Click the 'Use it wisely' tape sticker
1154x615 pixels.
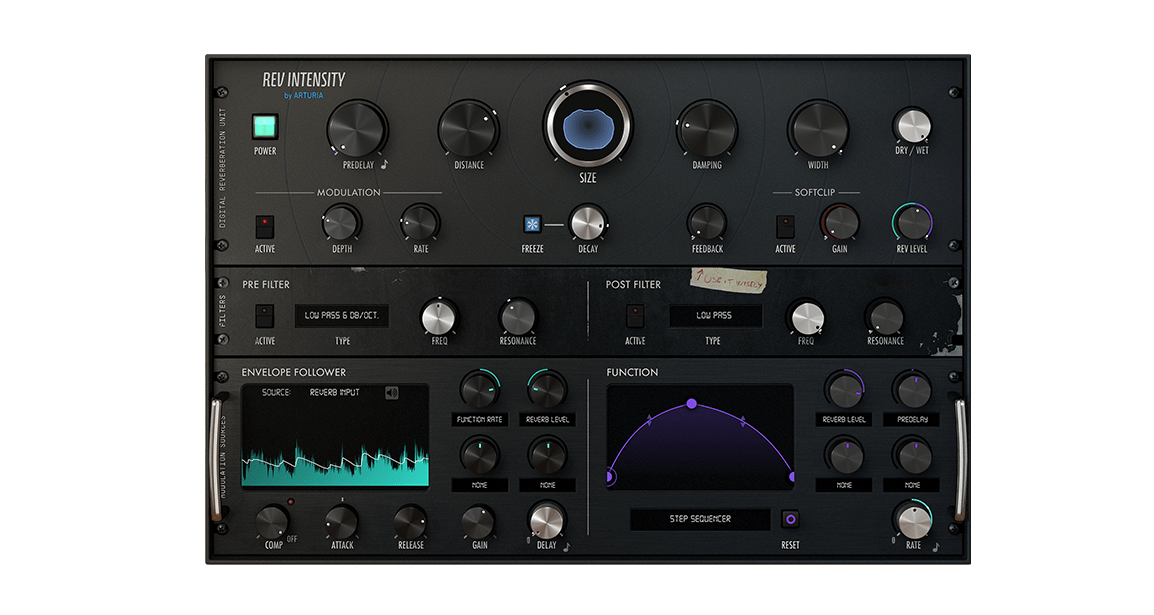(729, 280)
